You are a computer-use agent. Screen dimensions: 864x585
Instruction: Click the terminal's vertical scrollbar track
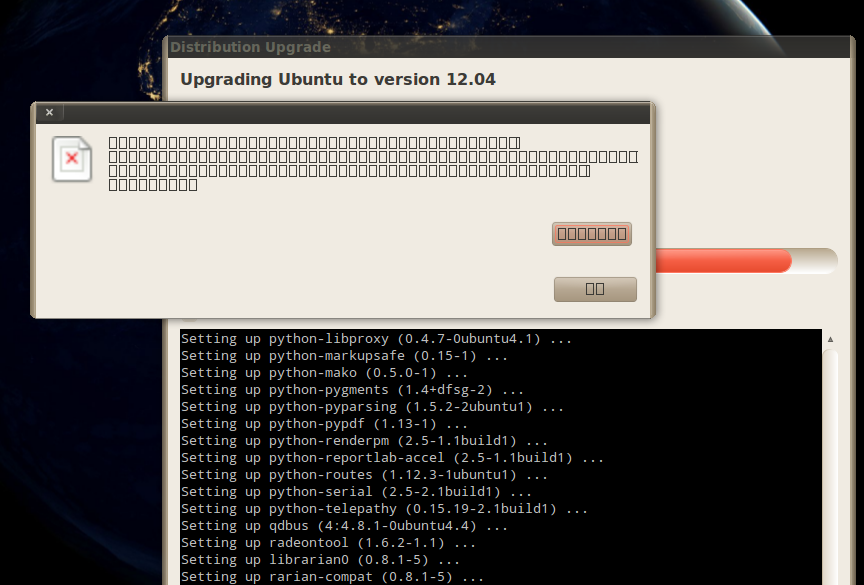(x=830, y=460)
